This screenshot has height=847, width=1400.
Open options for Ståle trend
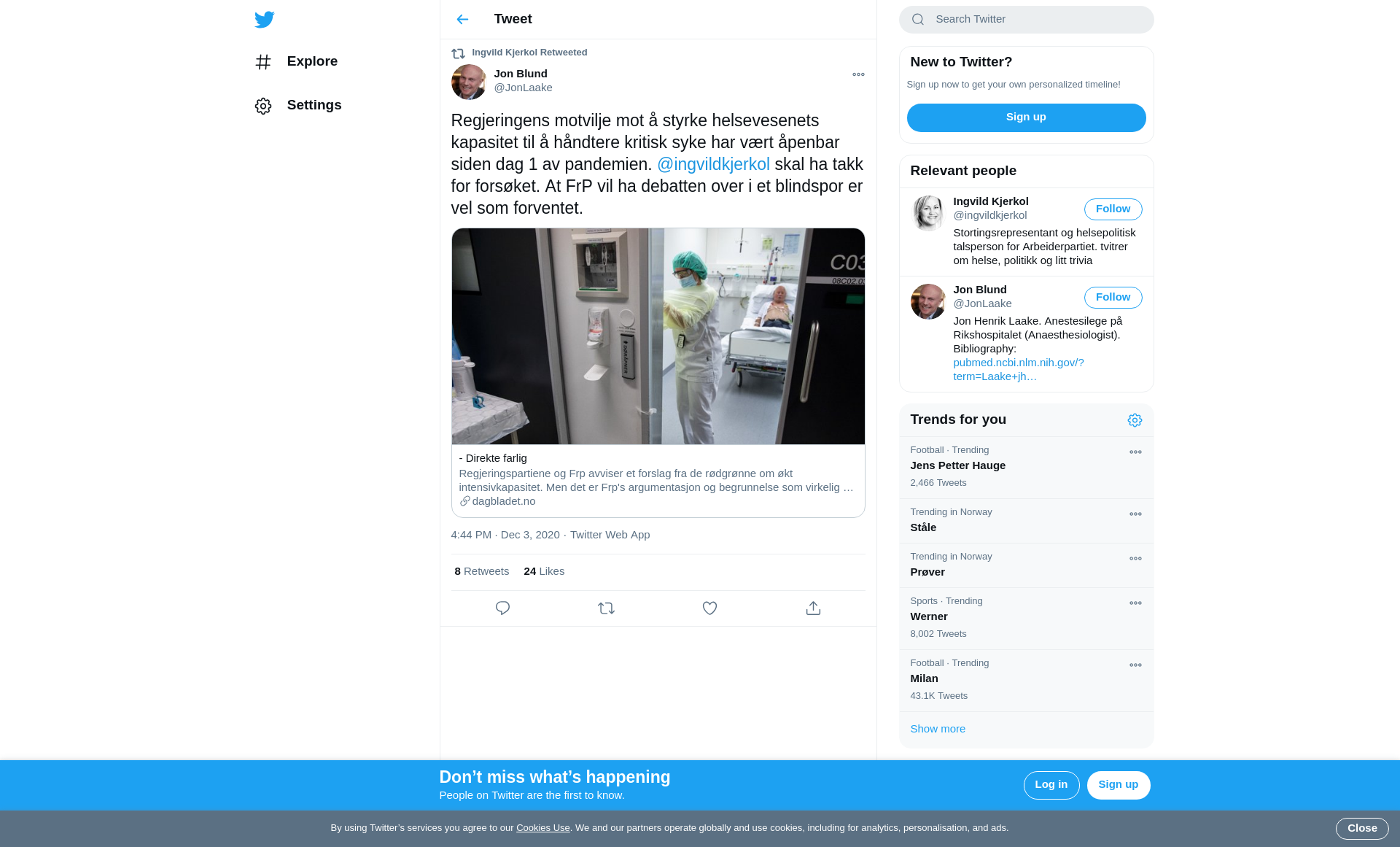1135,514
